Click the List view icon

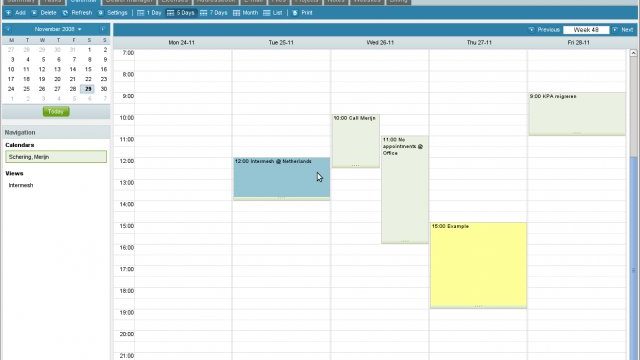tap(267, 13)
